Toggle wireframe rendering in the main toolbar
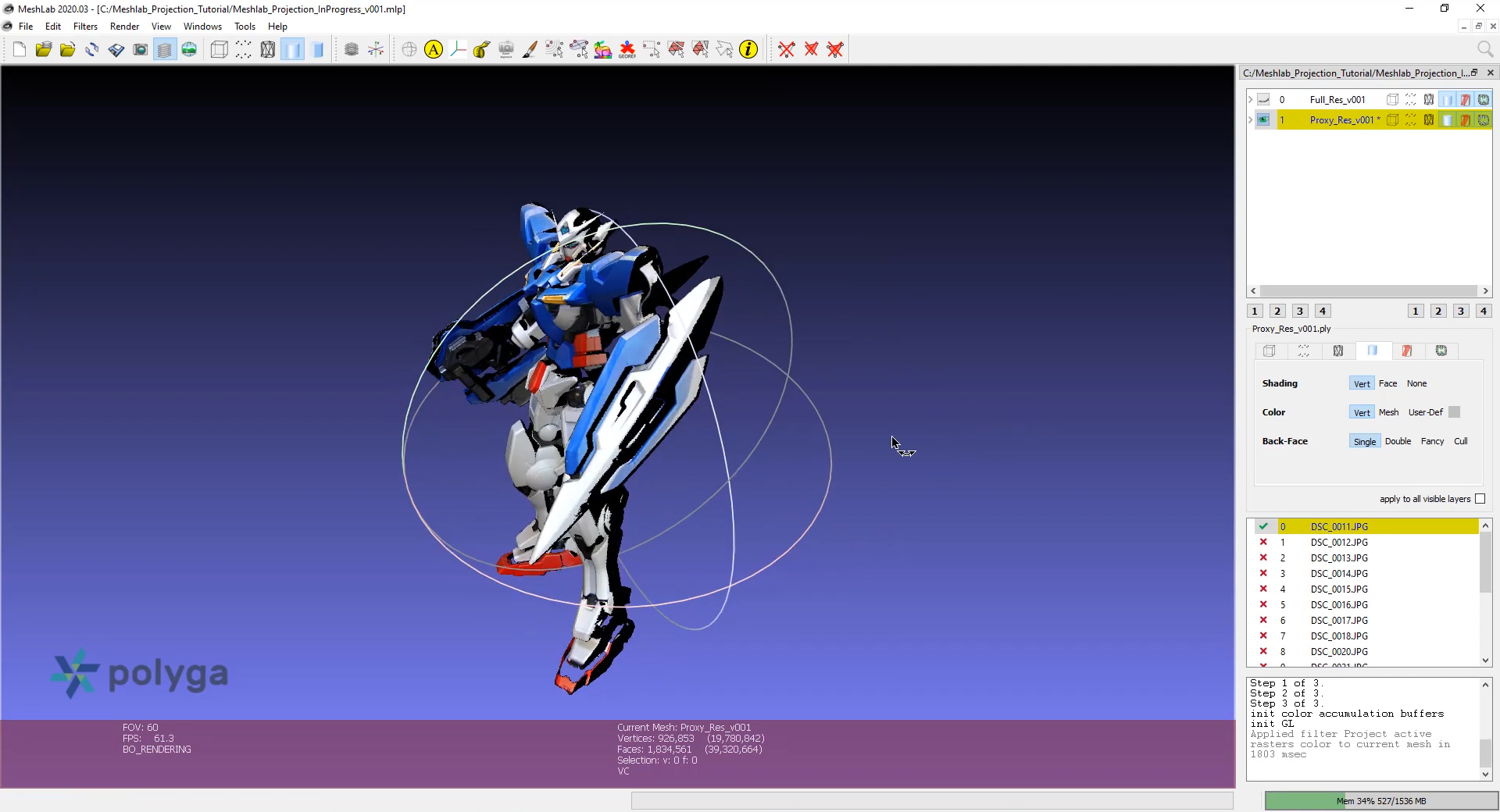Screen dimensions: 1500x812 coord(268,50)
